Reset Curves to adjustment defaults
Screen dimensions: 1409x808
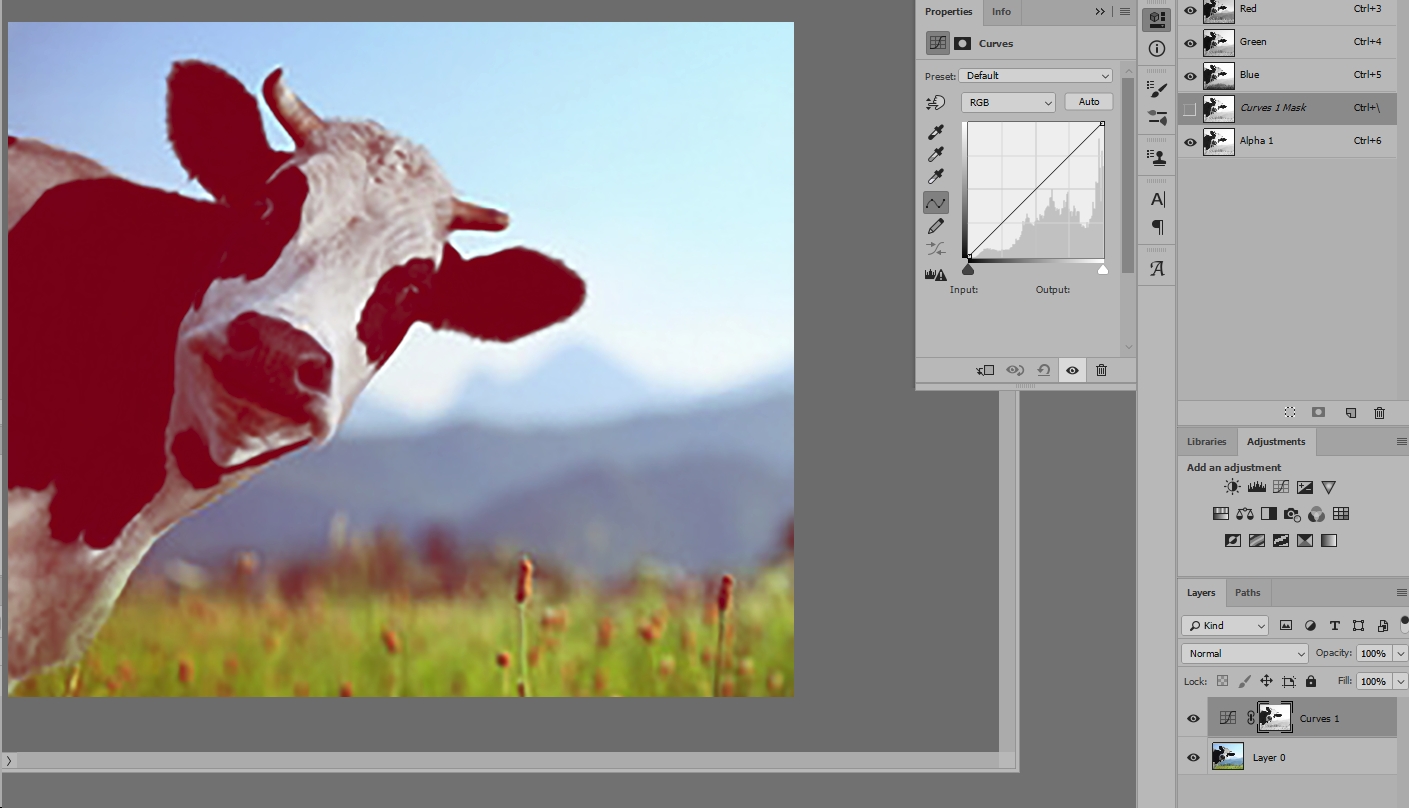(1043, 370)
